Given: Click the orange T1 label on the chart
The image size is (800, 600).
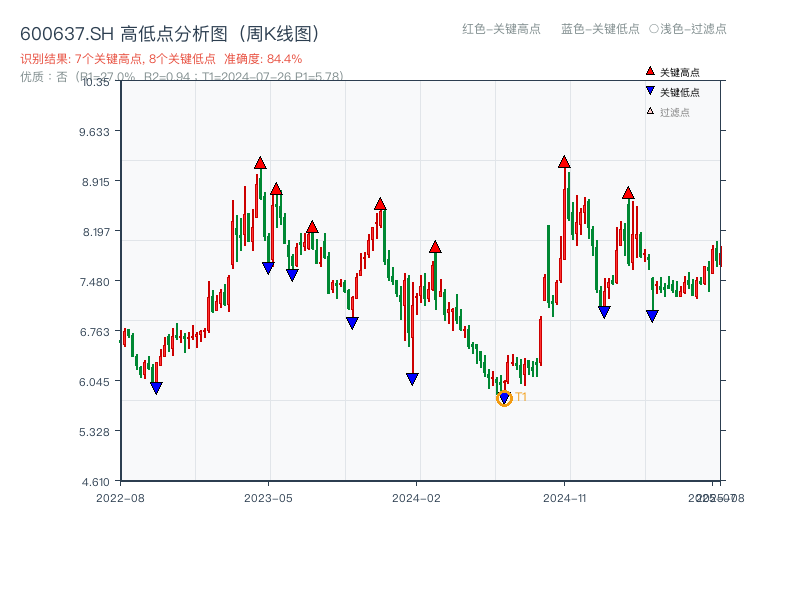Looking at the screenshot, I should (521, 398).
